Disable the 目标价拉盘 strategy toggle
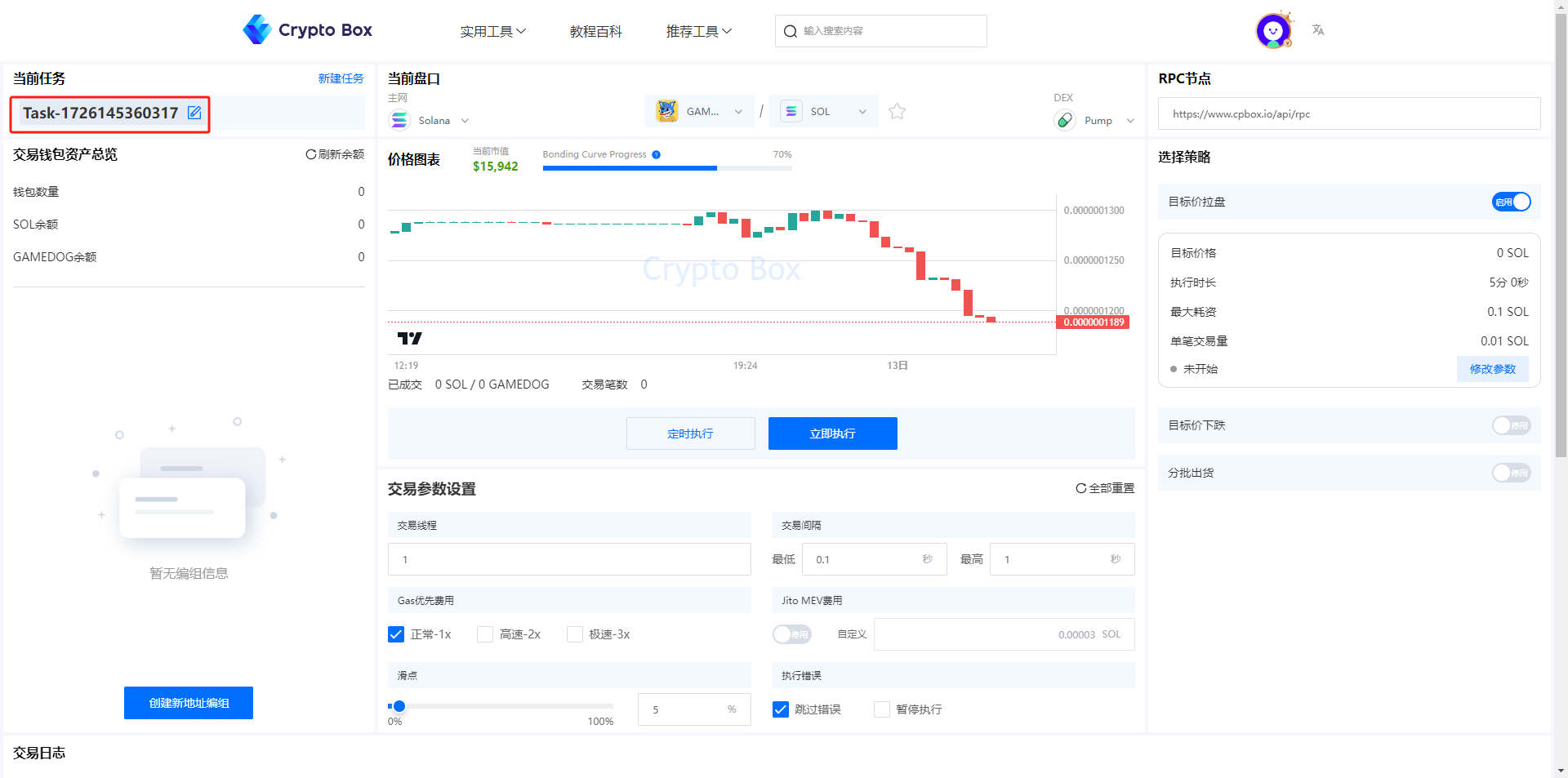The width and height of the screenshot is (1568, 778). [x=1511, y=202]
